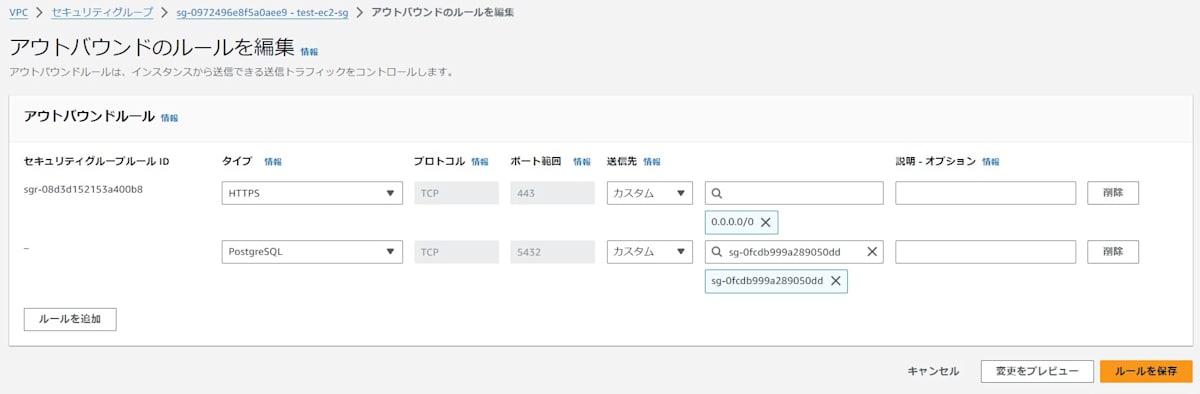This screenshot has width=1200, height=394.
Task: Click ルールを保存 button
Action: (1146, 371)
